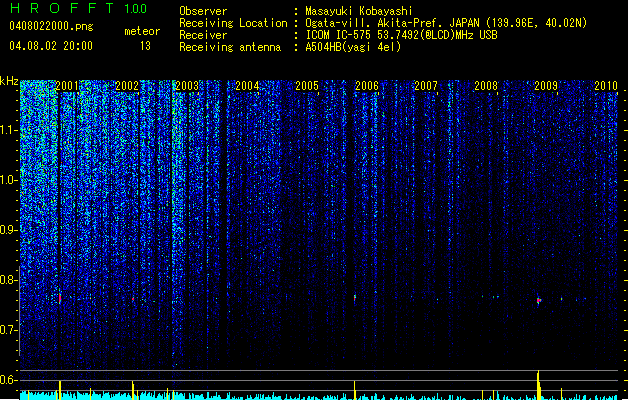Click the 2003 time marker
Image resolution: width=629 pixels, height=400 pixels.
click(187, 86)
